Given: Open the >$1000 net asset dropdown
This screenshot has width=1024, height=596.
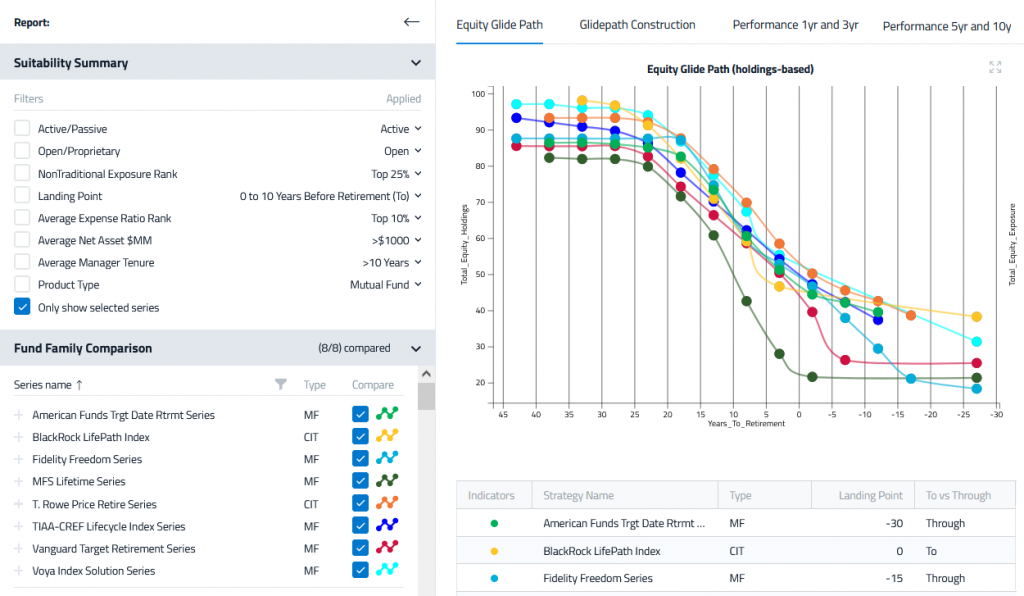Looking at the screenshot, I should 397,241.
